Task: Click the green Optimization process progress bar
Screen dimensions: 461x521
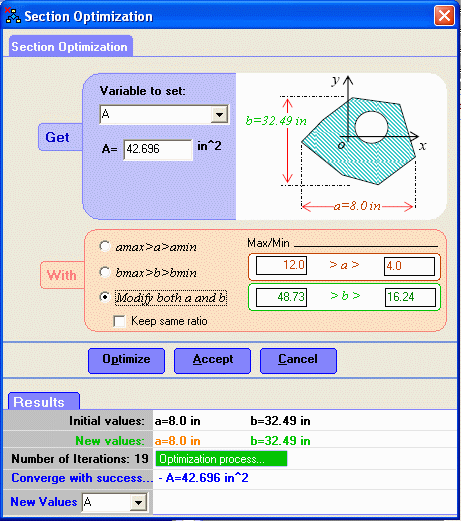Action: 221,459
